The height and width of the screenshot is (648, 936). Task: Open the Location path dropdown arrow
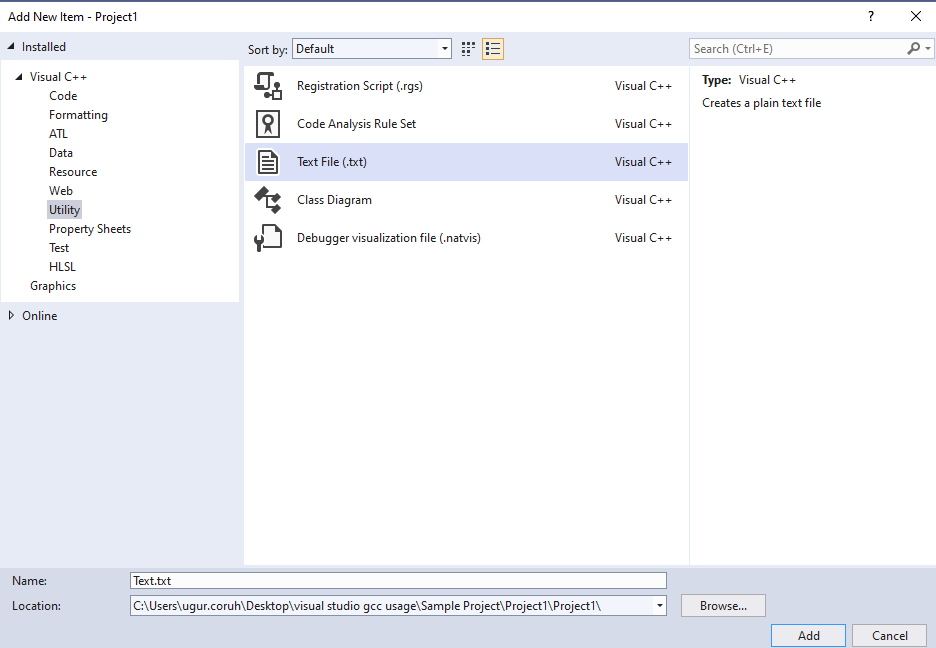[x=660, y=606]
